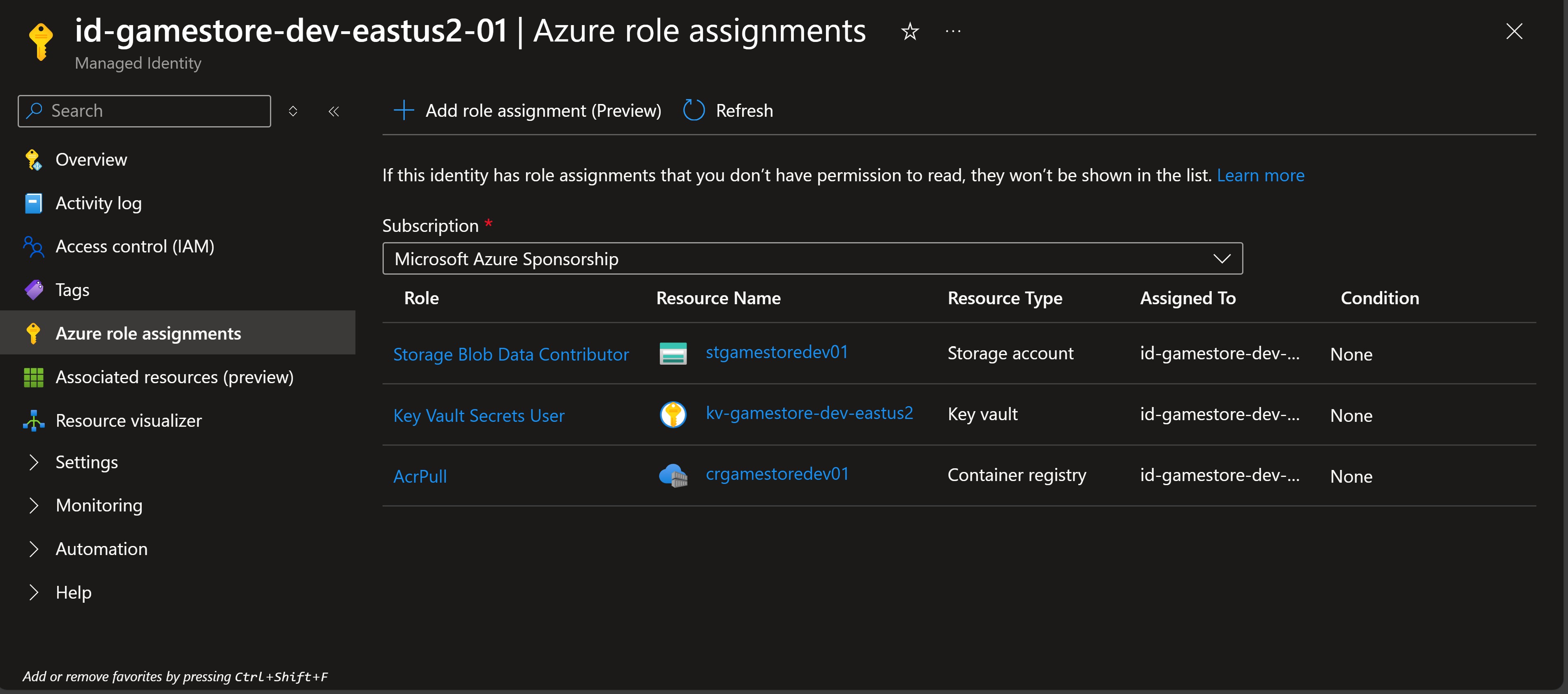
Task: Click the Settings group label
Action: pos(87,463)
